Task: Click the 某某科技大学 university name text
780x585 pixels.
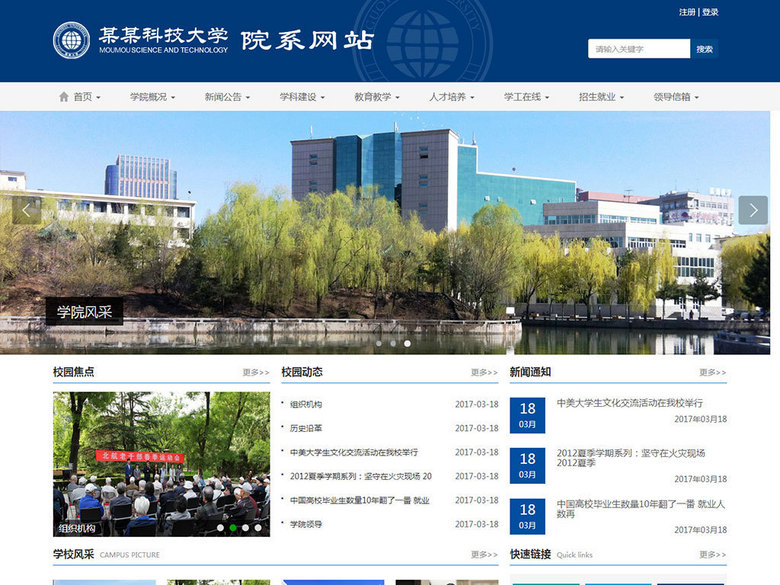Action: point(163,35)
